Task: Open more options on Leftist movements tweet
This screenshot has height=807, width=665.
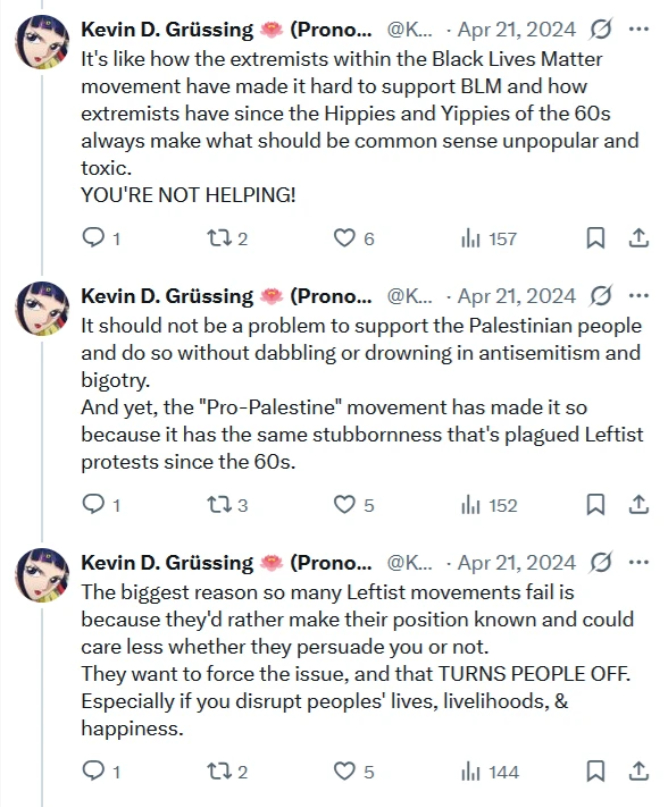Action: click(637, 563)
